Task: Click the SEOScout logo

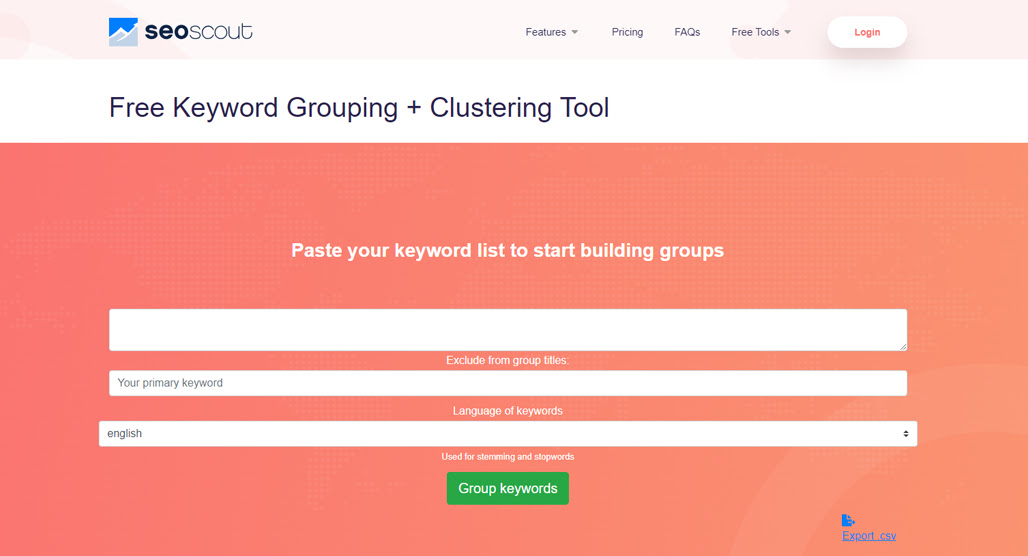Action: point(180,31)
